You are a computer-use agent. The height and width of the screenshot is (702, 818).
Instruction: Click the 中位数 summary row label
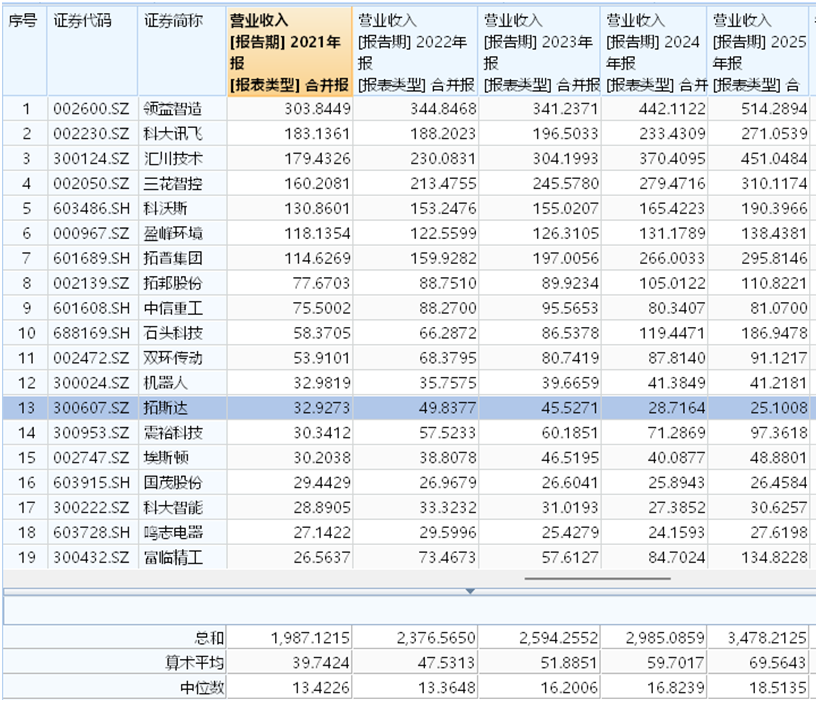coord(202,688)
